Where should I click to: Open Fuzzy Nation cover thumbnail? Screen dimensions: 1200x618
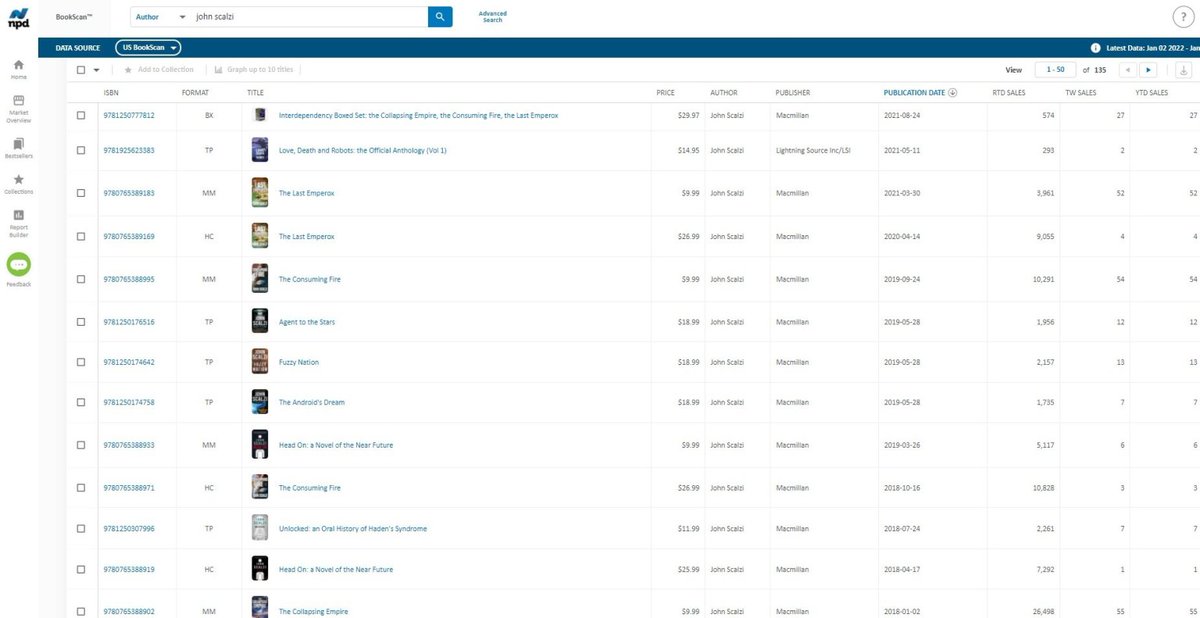260,362
